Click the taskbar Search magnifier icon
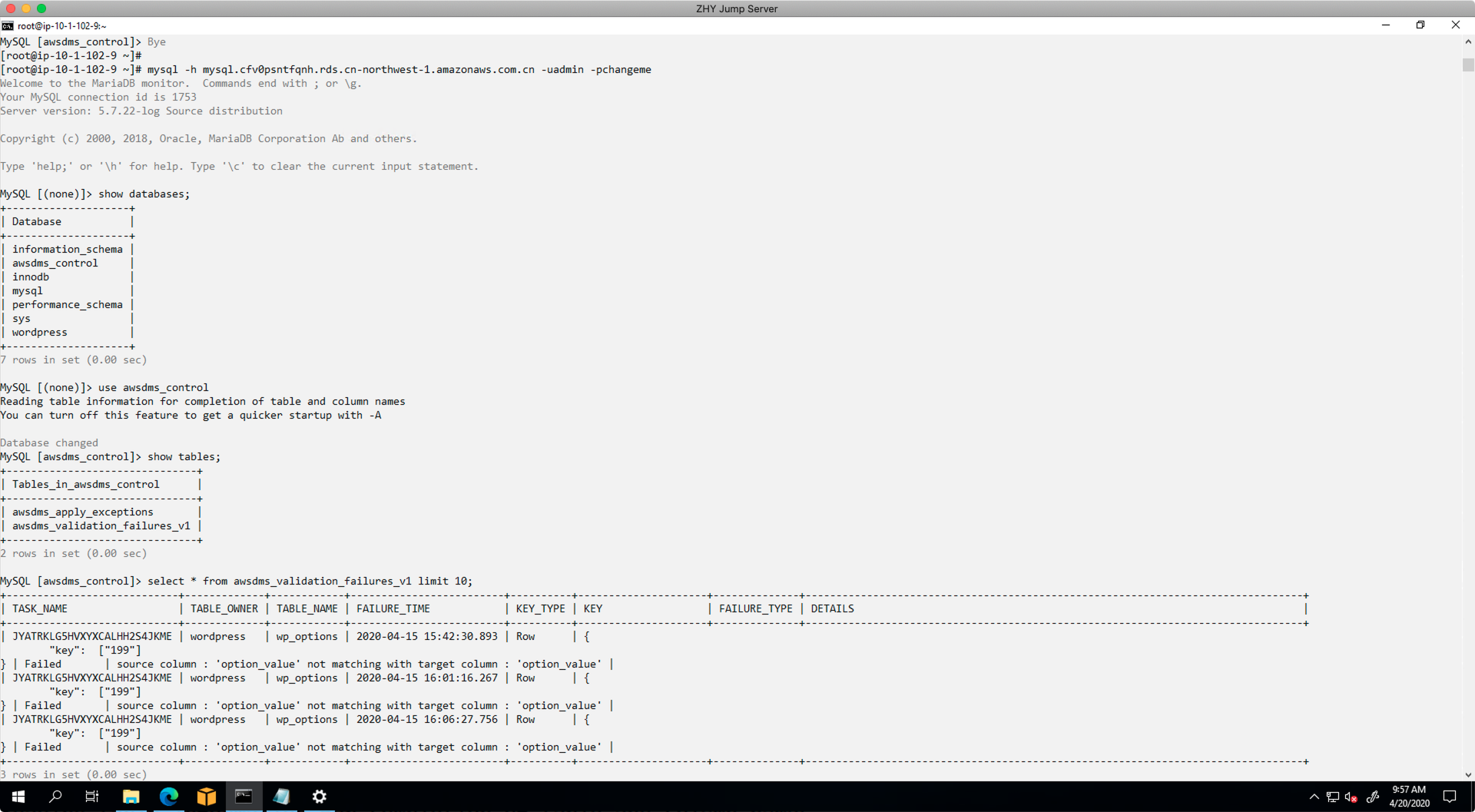This screenshot has height=812, width=1475. click(55, 797)
